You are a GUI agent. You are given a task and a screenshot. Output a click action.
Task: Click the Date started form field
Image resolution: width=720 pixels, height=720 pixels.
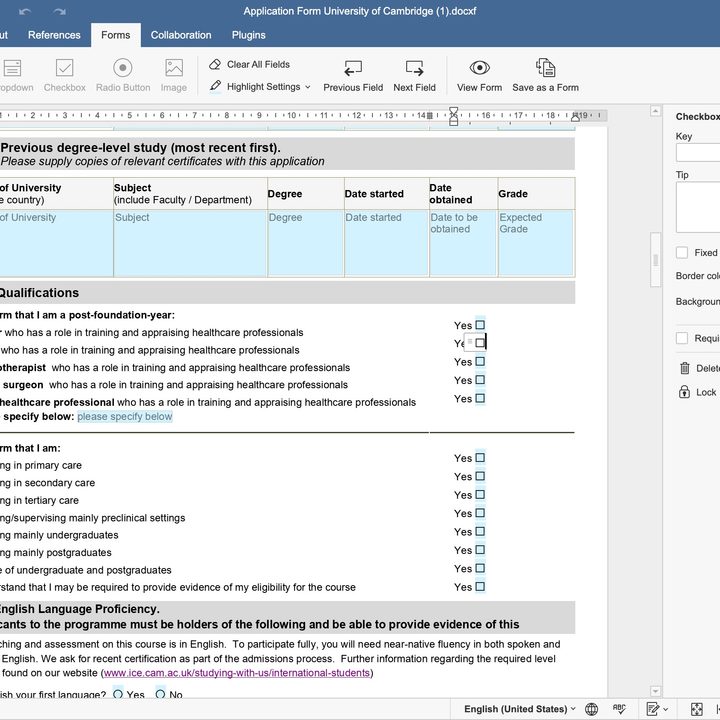point(387,243)
